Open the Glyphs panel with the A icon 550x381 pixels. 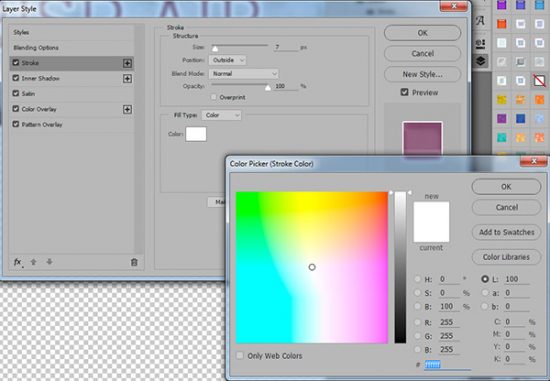click(480, 21)
